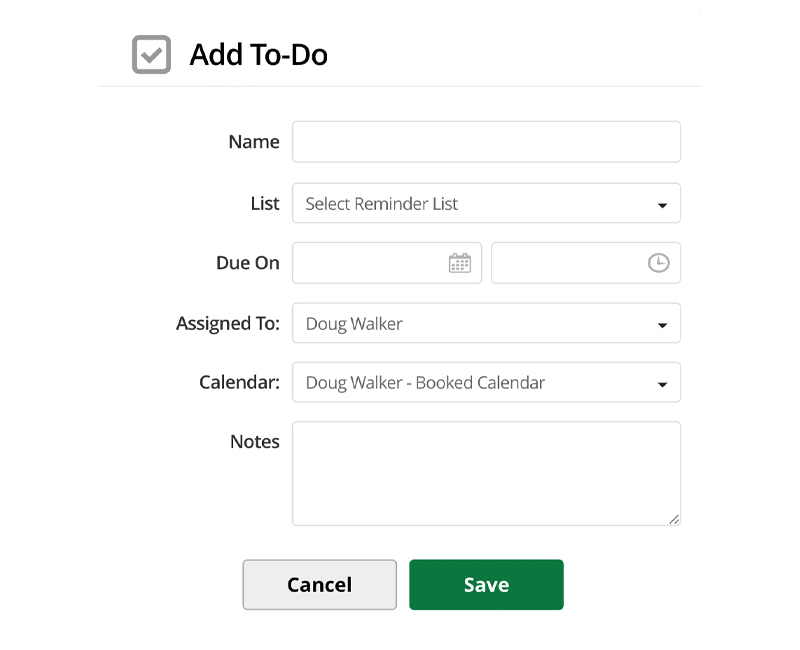Click the Due On date field
Image resolution: width=800 pixels, height=650 pixels.
point(380,262)
